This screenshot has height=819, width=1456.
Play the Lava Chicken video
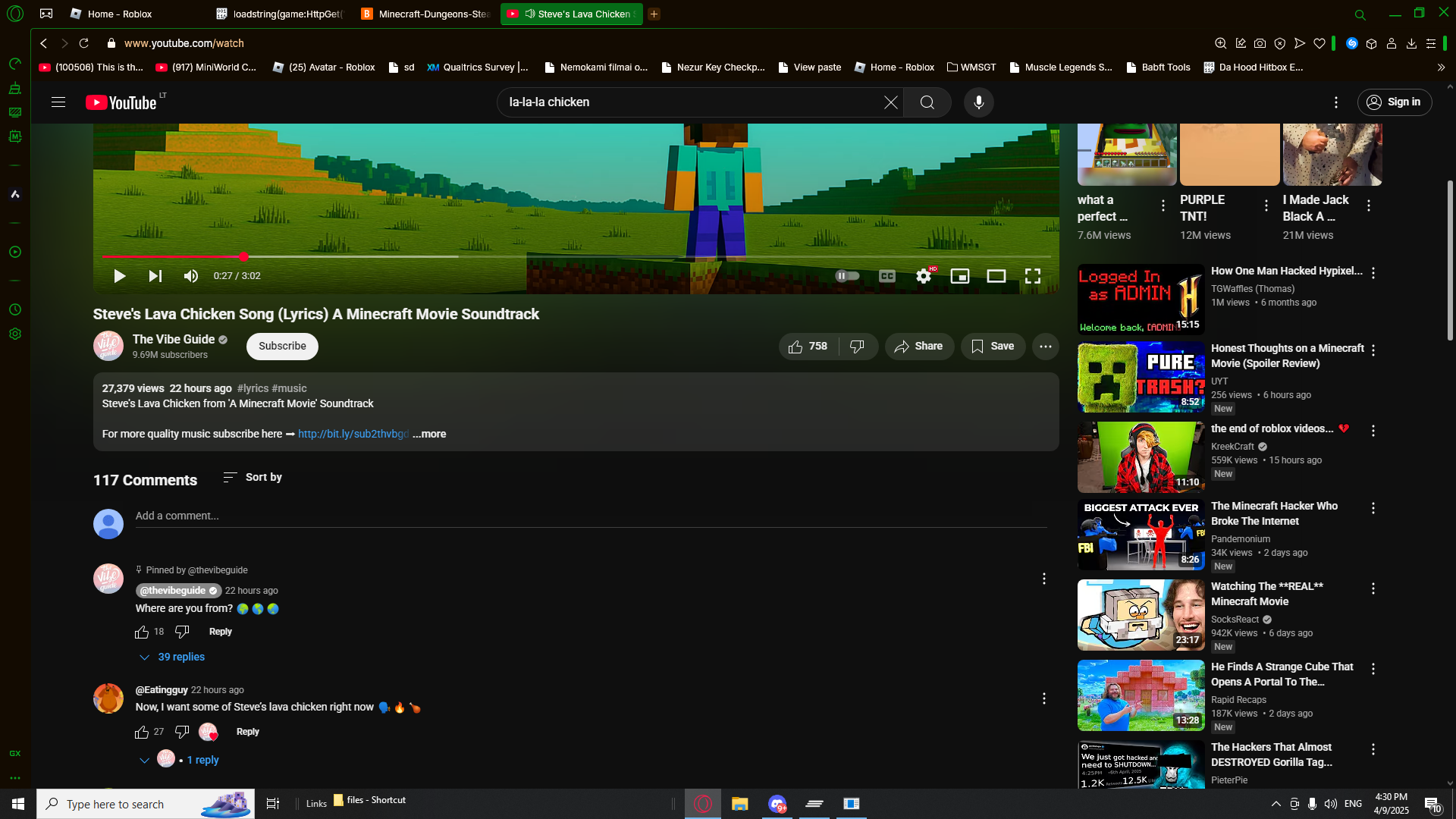coord(119,276)
